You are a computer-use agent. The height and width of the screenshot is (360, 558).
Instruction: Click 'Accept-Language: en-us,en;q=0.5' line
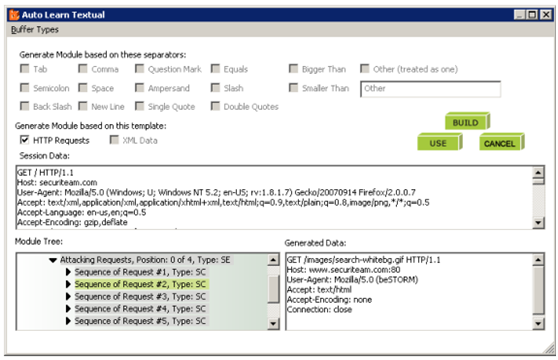pos(81,212)
